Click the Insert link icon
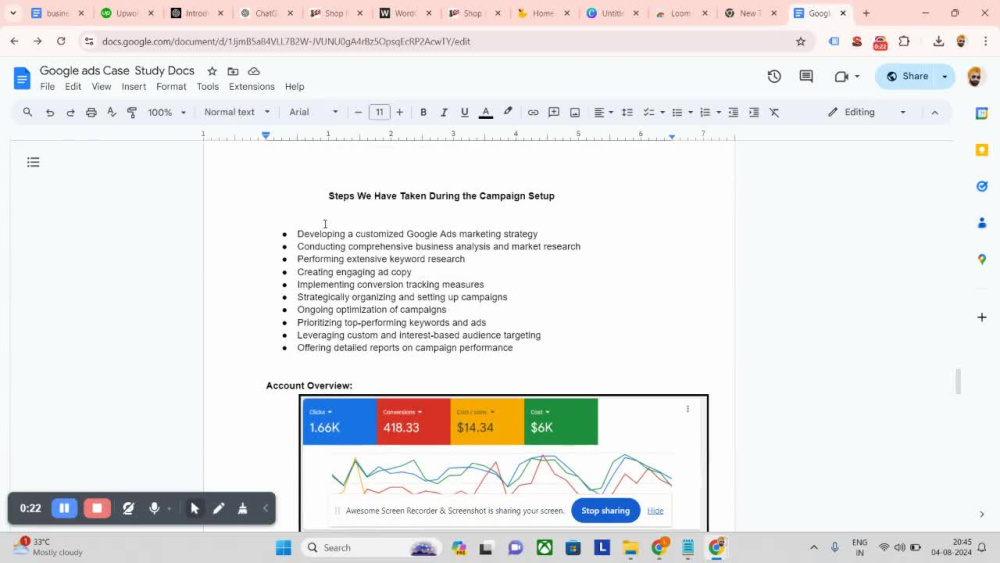This screenshot has width=1000, height=563. (533, 112)
